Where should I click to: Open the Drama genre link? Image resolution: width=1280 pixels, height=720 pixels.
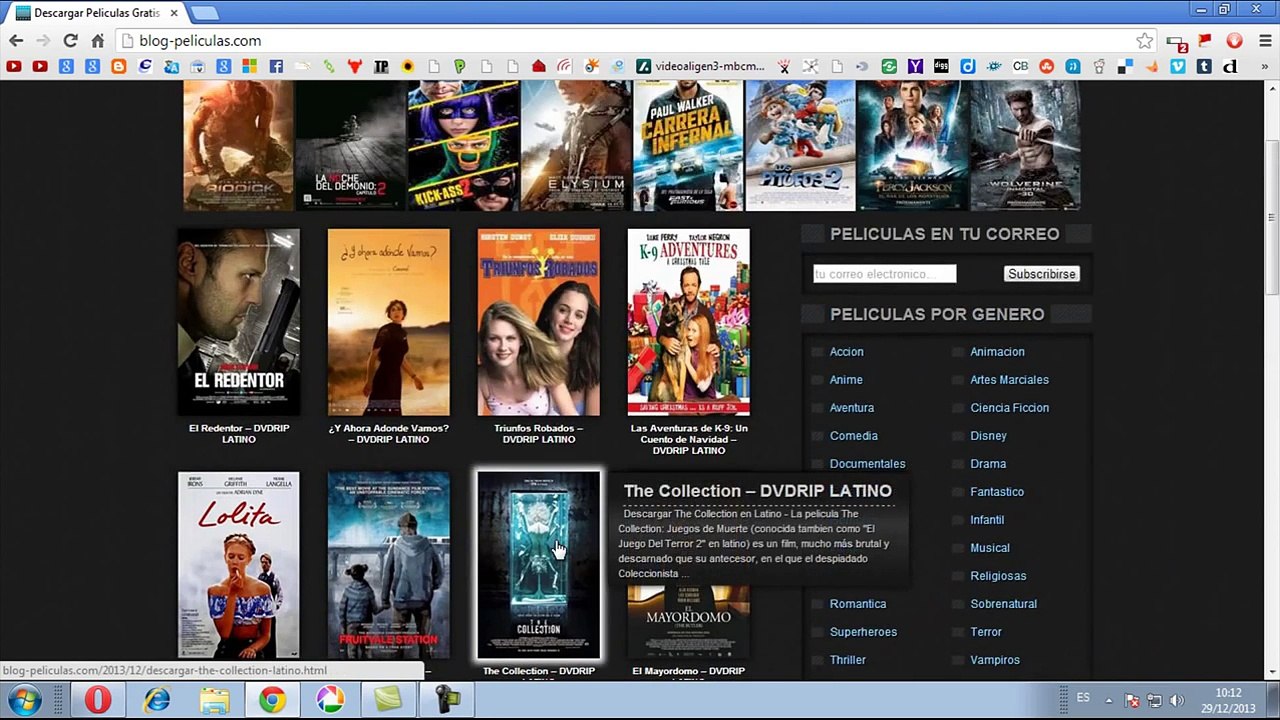tap(988, 464)
